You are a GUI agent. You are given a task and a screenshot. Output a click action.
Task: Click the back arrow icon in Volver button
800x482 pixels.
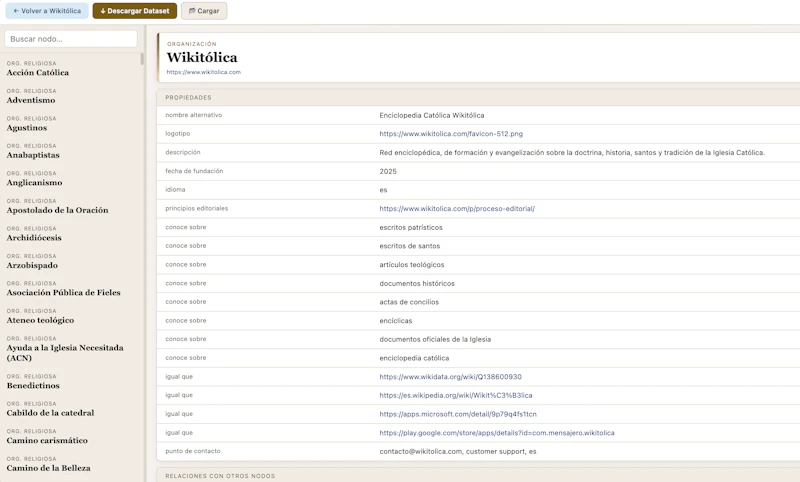point(16,11)
